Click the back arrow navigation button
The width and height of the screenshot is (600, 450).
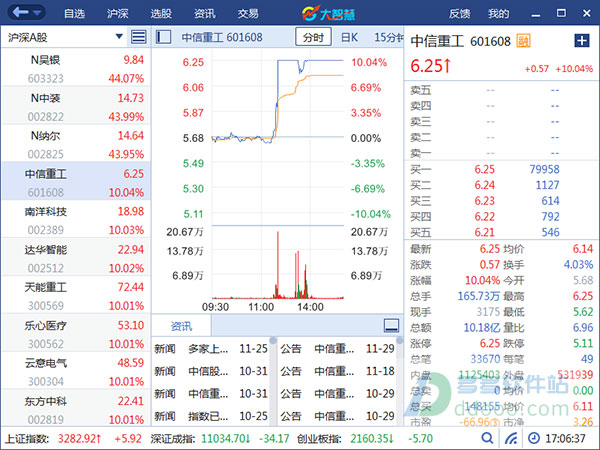click(20, 13)
